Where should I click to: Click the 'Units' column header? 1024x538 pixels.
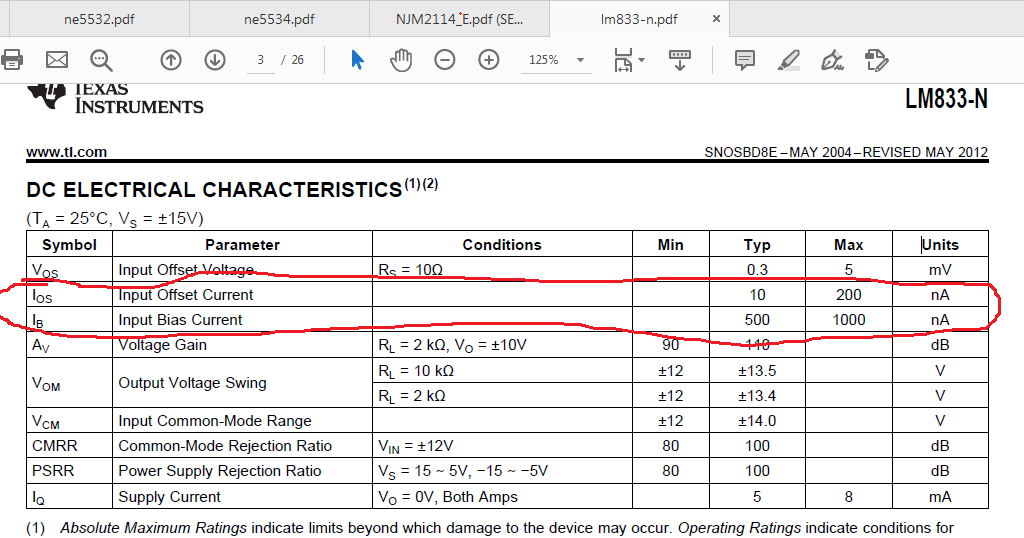pos(940,245)
